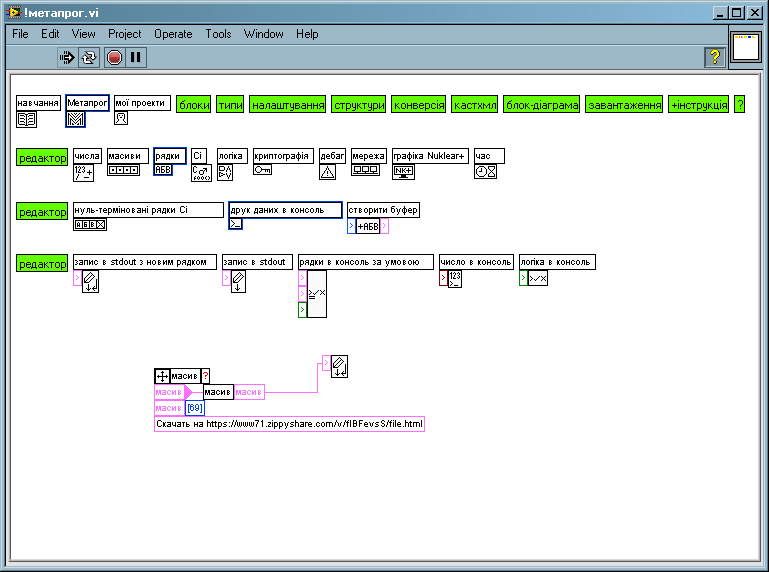
Task: Click the pink масив output terminal label
Action: click(x=249, y=392)
